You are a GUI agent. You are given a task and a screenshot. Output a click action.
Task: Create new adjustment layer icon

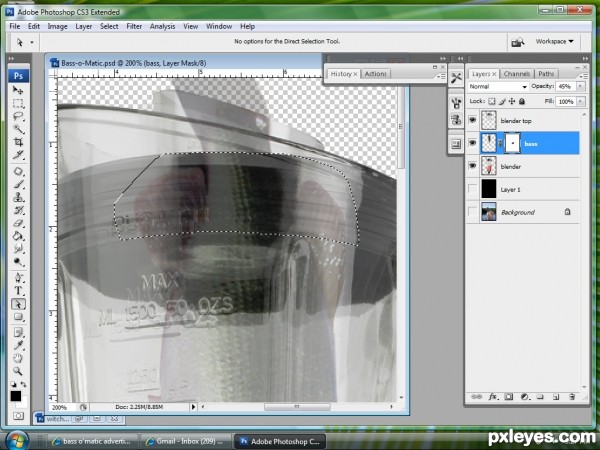coord(525,397)
